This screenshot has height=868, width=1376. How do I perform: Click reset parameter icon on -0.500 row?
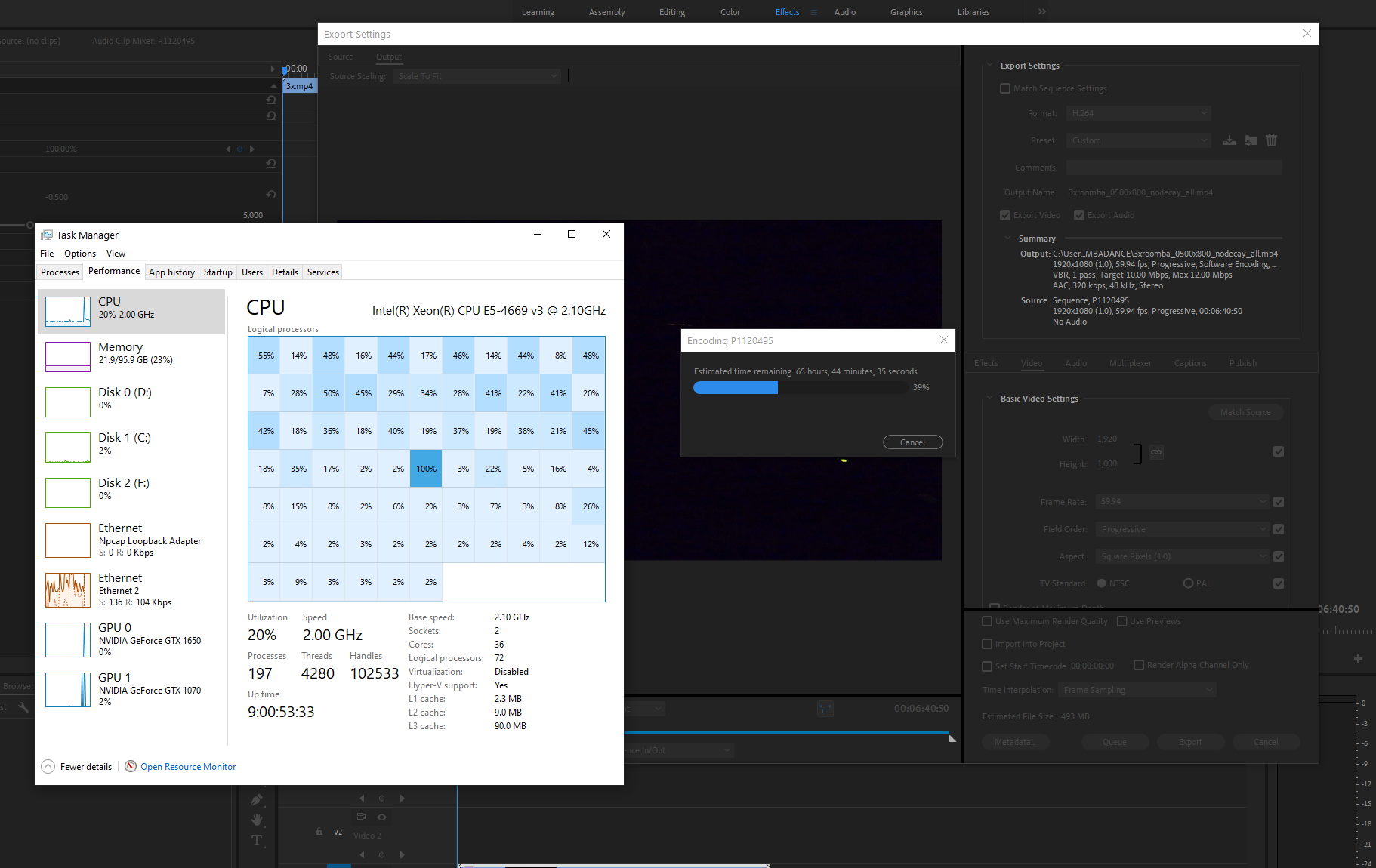click(271, 195)
